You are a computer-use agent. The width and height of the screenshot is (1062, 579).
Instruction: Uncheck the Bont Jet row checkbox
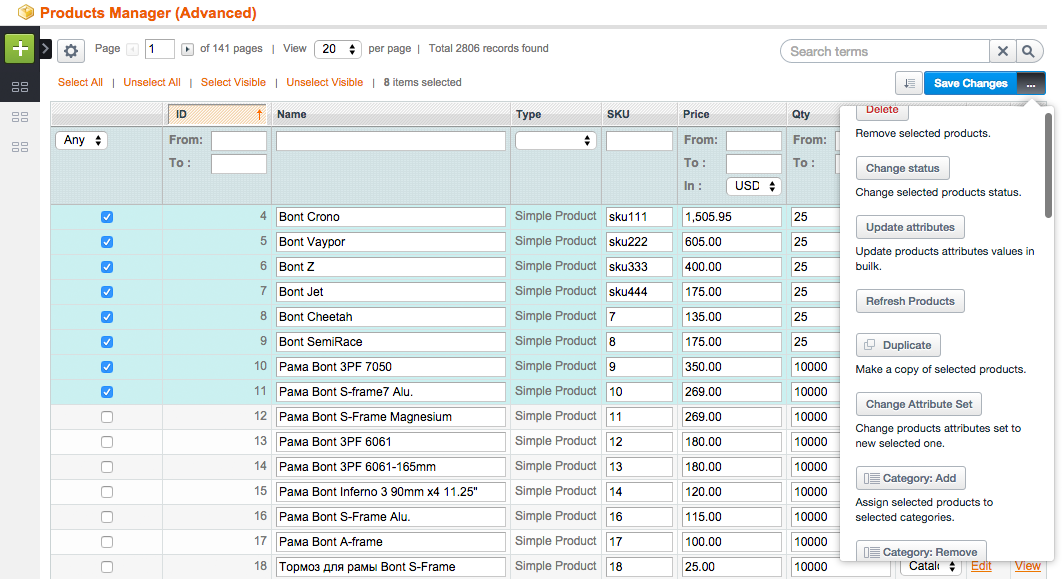(107, 292)
